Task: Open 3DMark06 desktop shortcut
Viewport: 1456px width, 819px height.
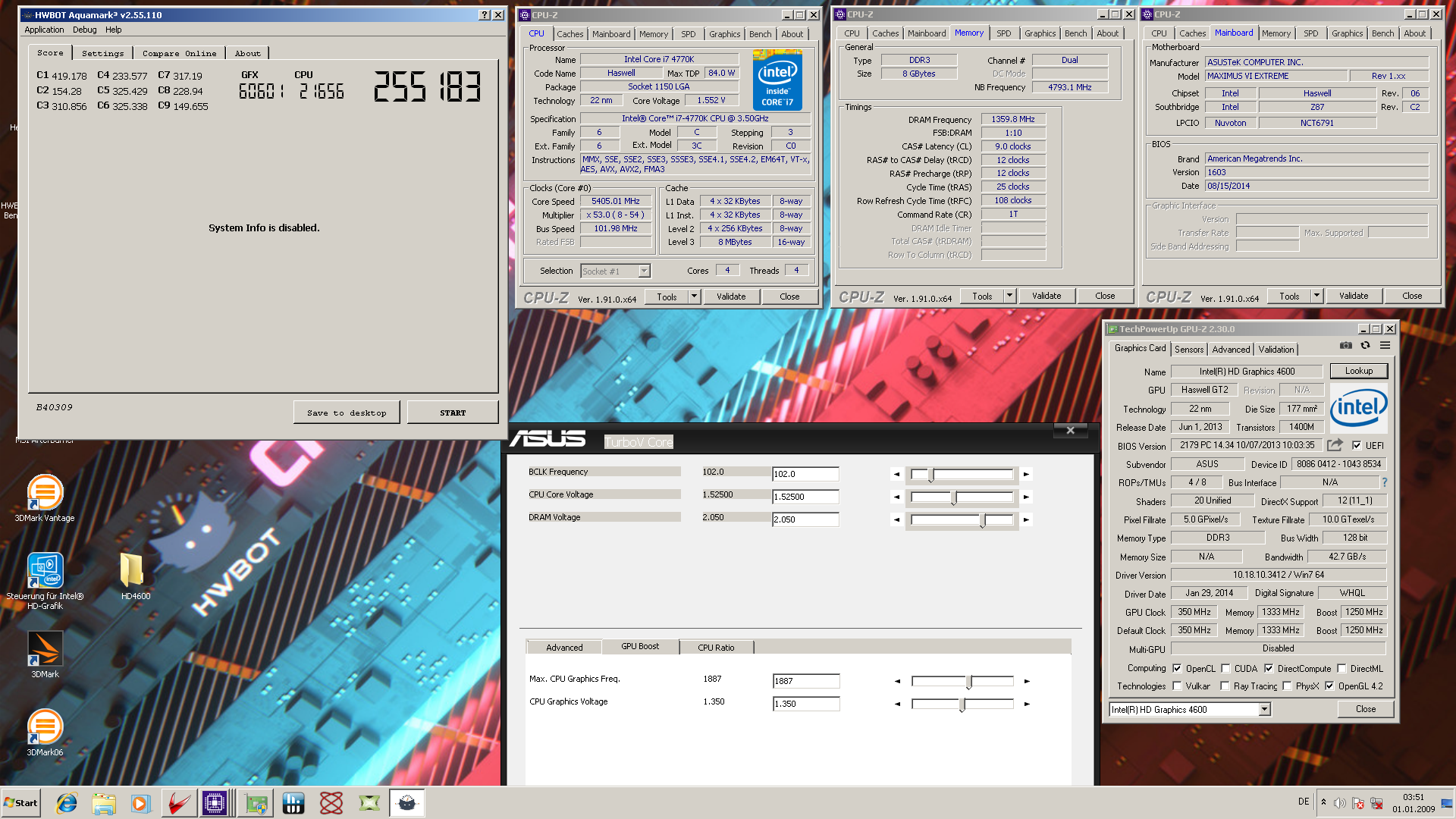Action: [45, 732]
